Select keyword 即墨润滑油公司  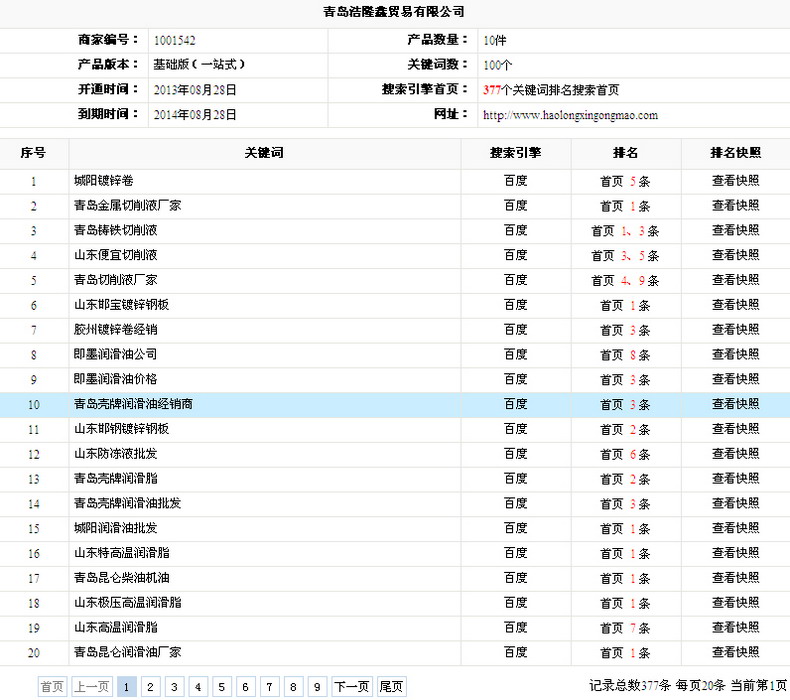click(115, 354)
